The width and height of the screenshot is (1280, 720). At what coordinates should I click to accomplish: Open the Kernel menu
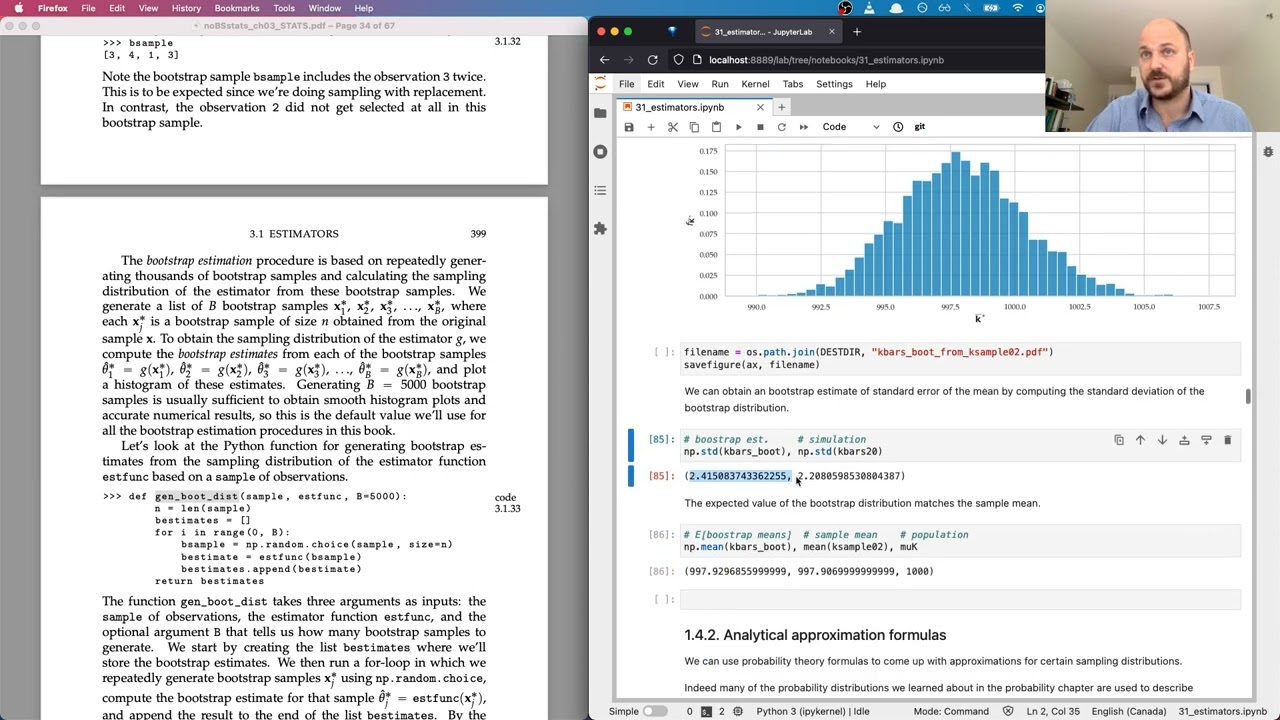(x=755, y=84)
